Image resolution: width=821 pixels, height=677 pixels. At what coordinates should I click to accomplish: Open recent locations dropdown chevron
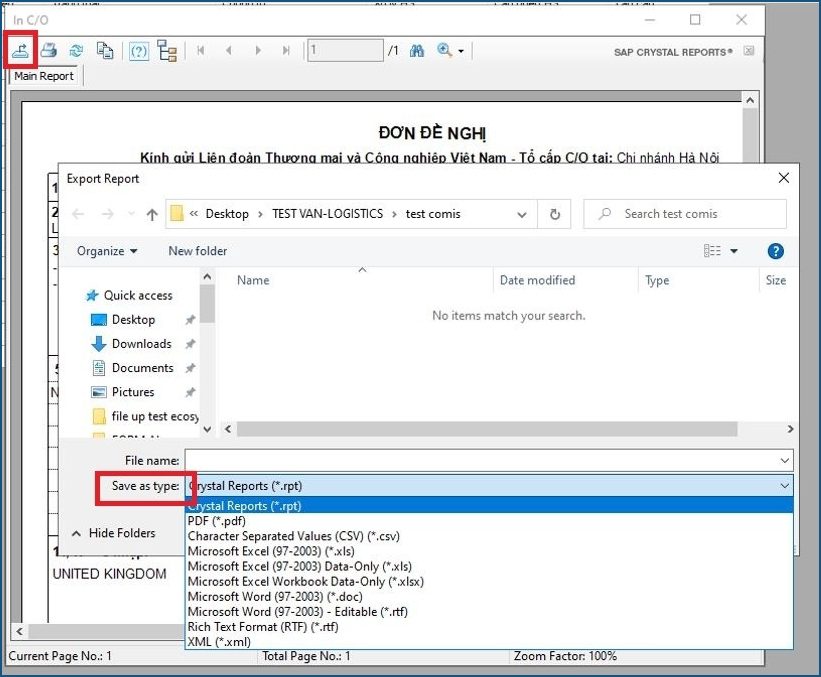click(x=131, y=214)
